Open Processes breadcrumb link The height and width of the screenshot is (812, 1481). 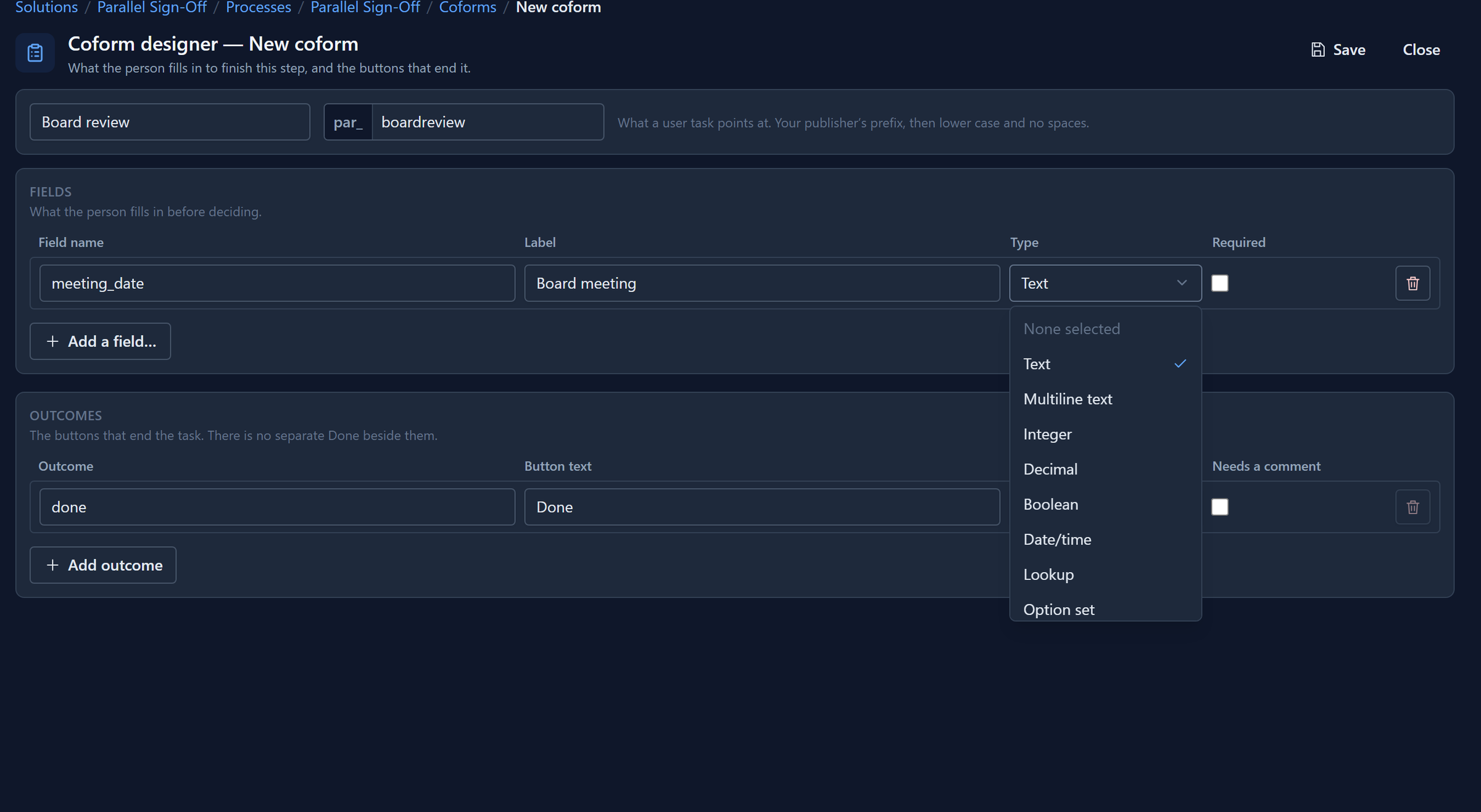pyautogui.click(x=259, y=7)
